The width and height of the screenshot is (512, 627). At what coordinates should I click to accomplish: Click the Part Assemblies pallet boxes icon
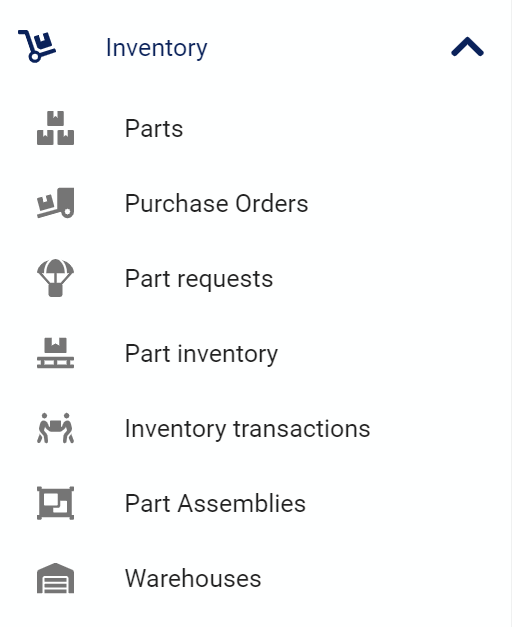point(56,503)
